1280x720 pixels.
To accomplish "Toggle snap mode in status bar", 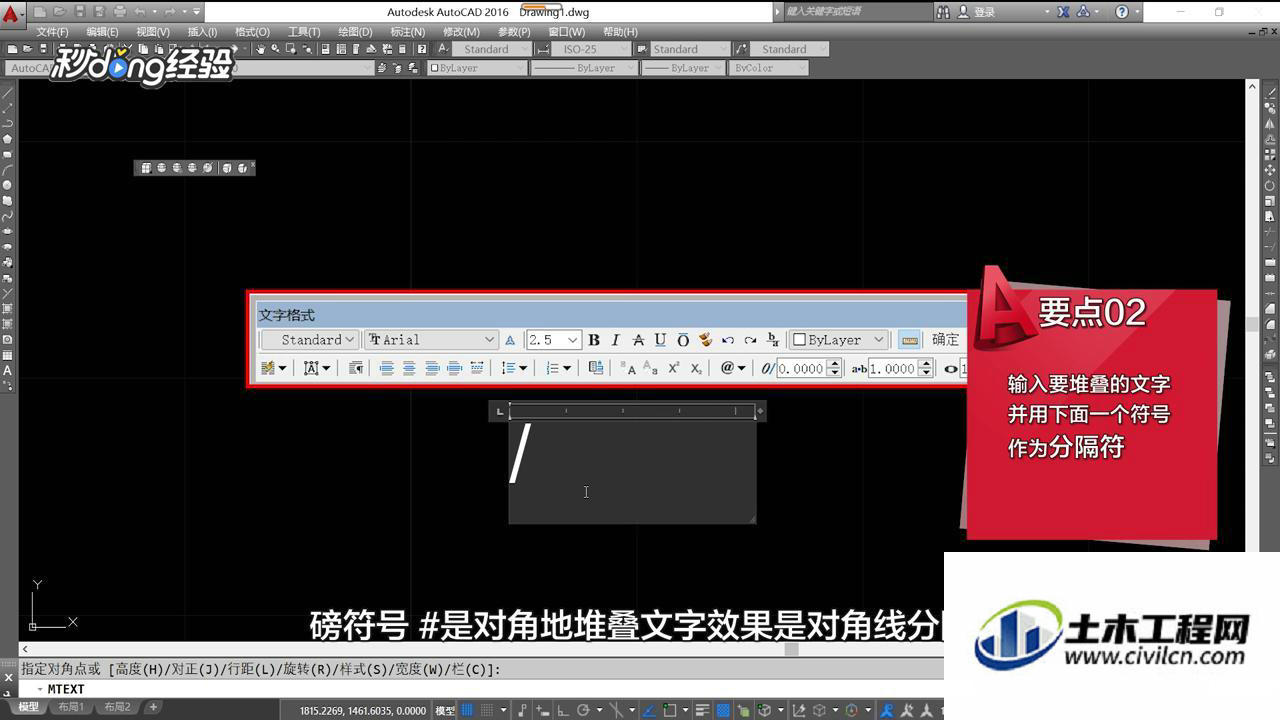I will click(489, 710).
